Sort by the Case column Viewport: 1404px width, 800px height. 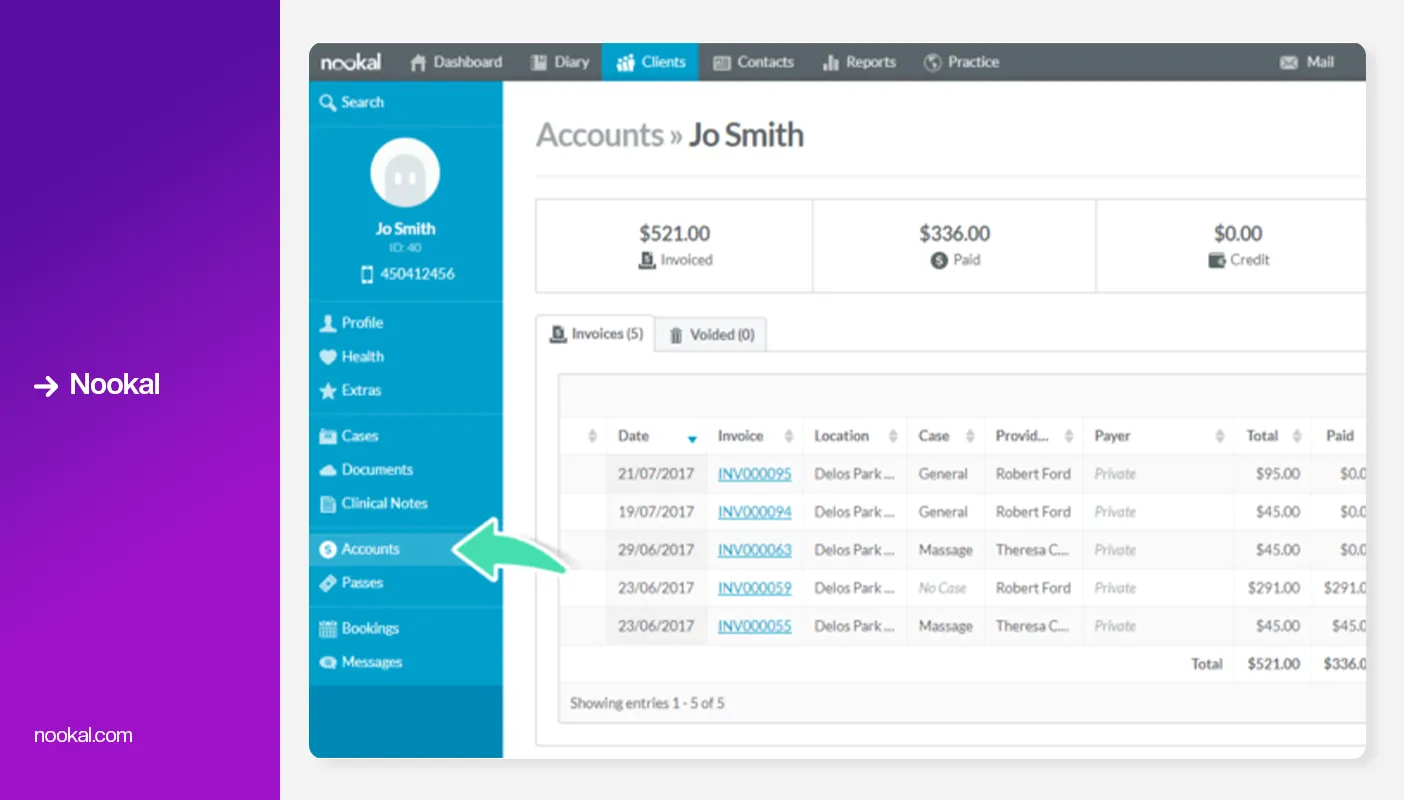click(946, 436)
